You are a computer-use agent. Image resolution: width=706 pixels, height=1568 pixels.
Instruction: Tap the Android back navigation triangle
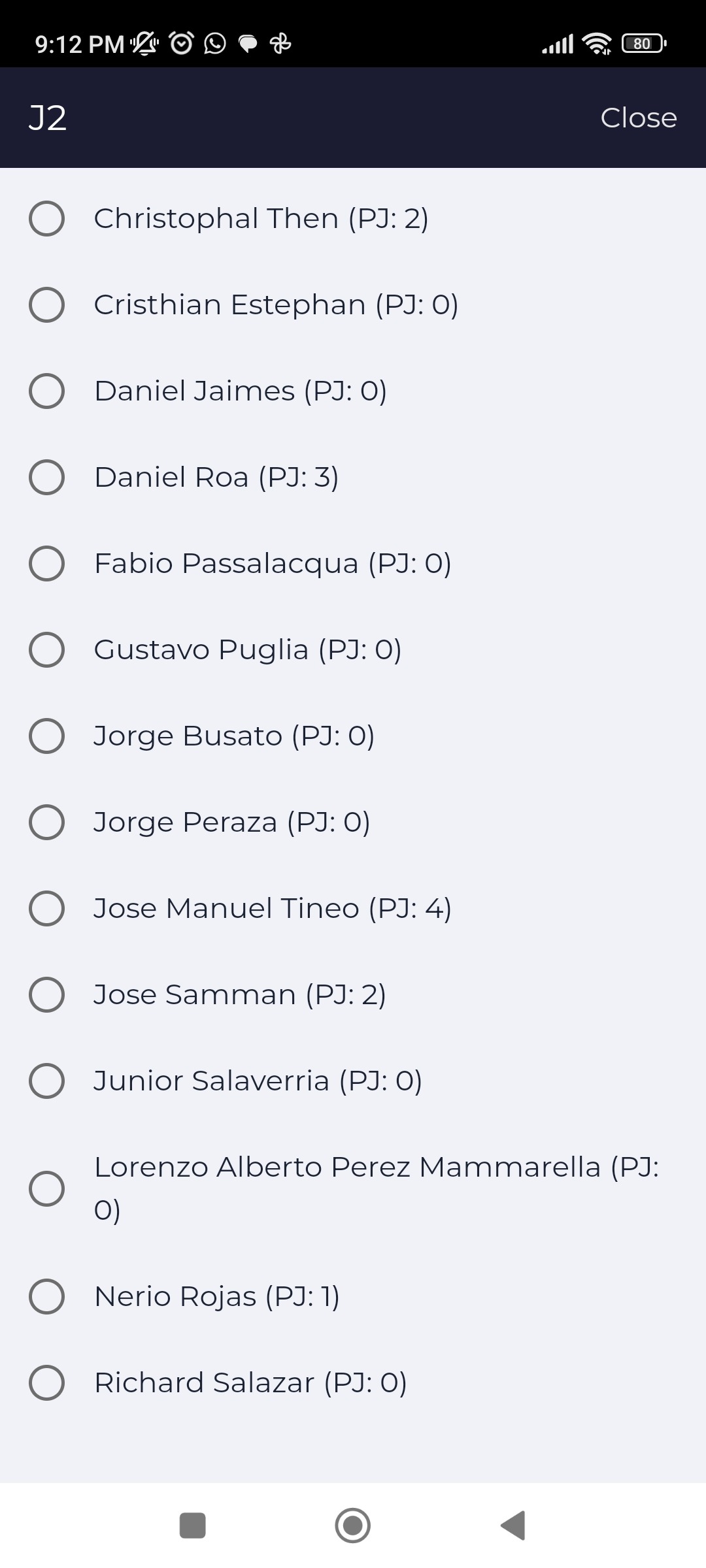[513, 1526]
